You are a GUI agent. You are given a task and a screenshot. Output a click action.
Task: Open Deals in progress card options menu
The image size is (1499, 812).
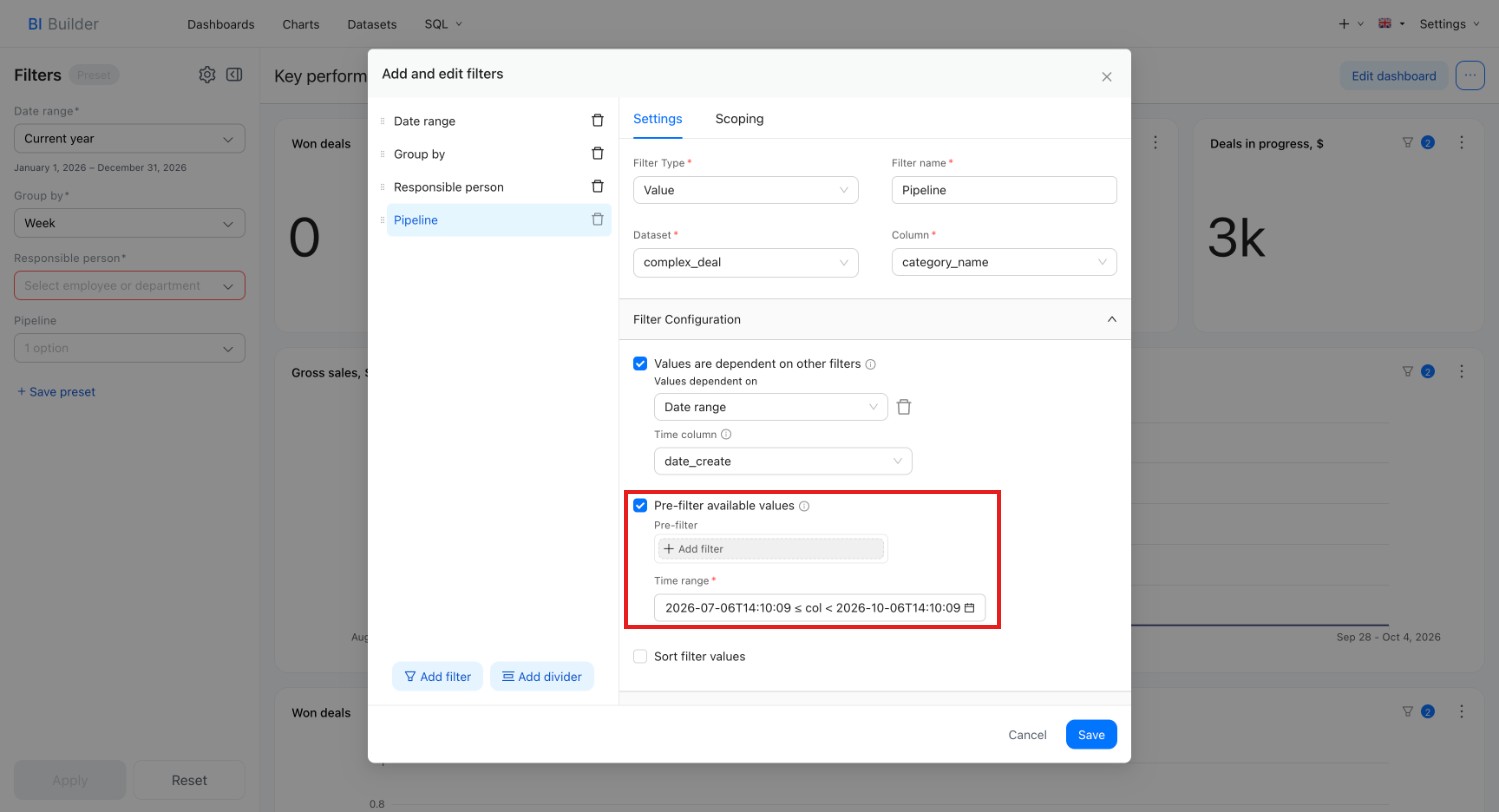pyautogui.click(x=1462, y=143)
